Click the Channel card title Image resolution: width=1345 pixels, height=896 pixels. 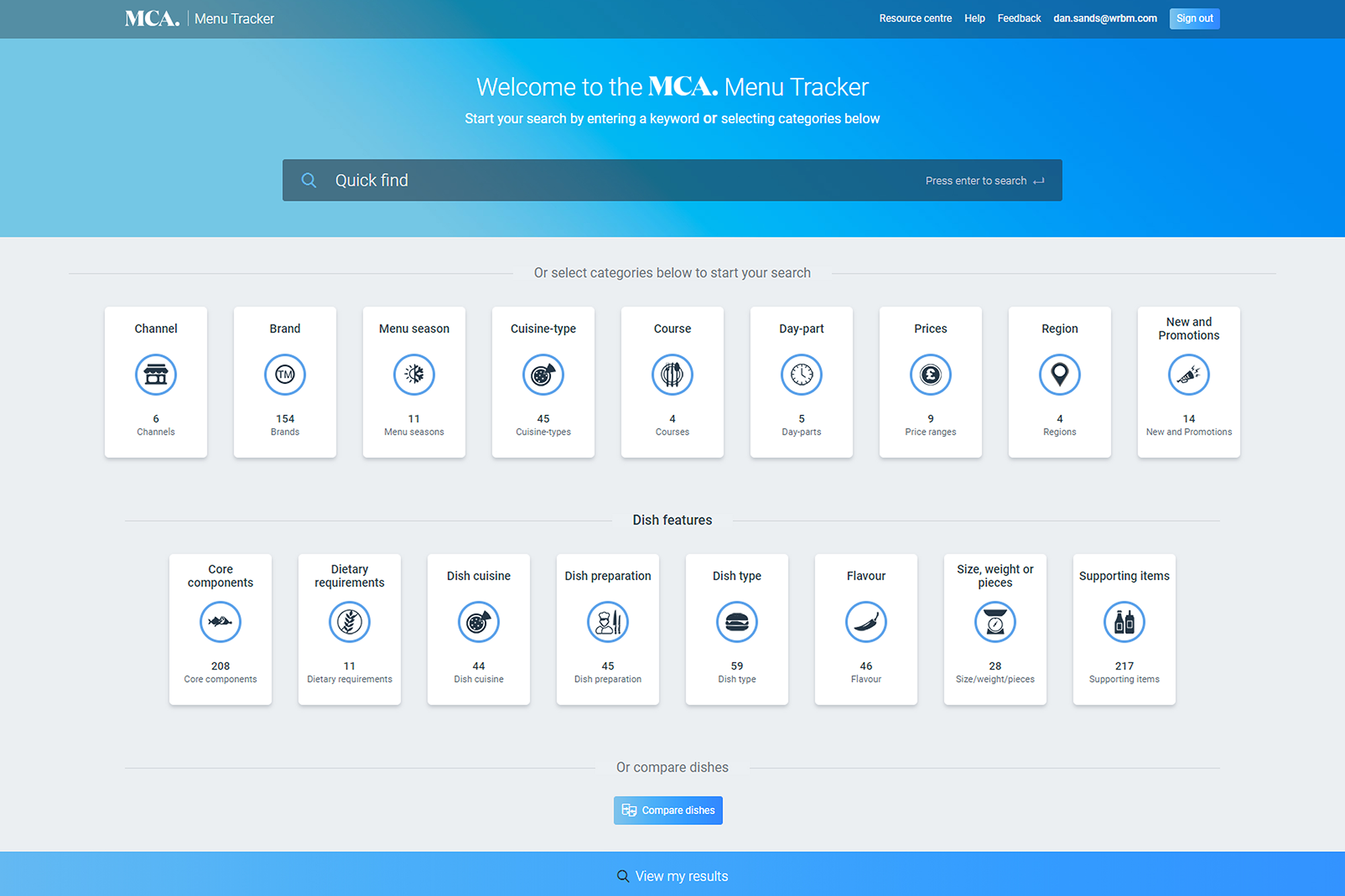tap(156, 329)
